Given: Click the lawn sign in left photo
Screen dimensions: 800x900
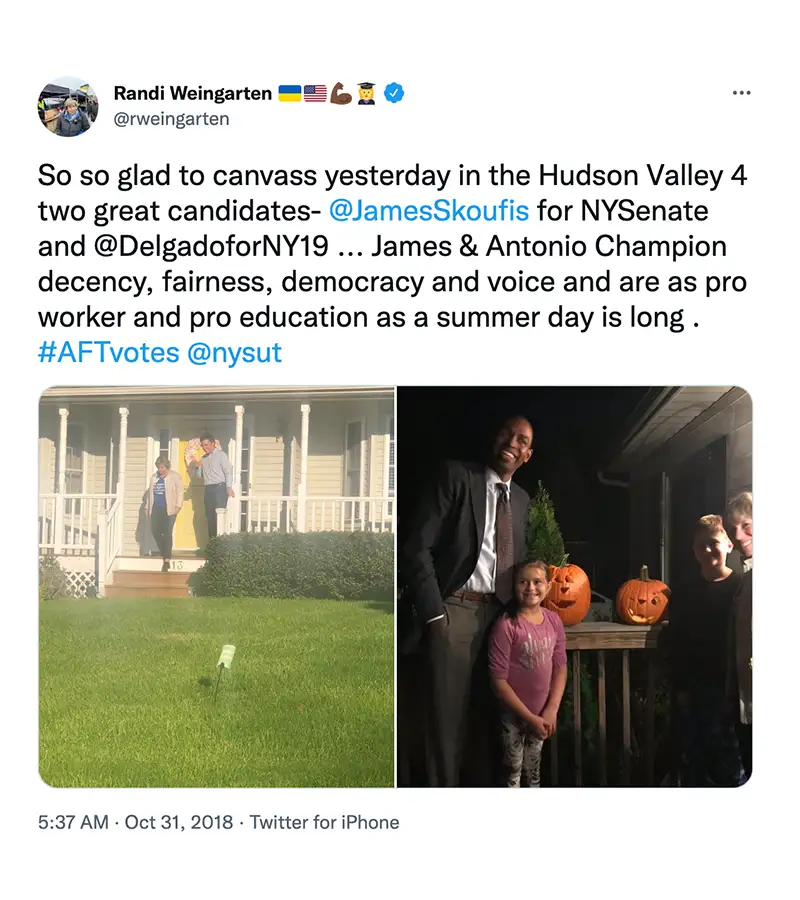Looking at the screenshot, I should click(x=227, y=655).
